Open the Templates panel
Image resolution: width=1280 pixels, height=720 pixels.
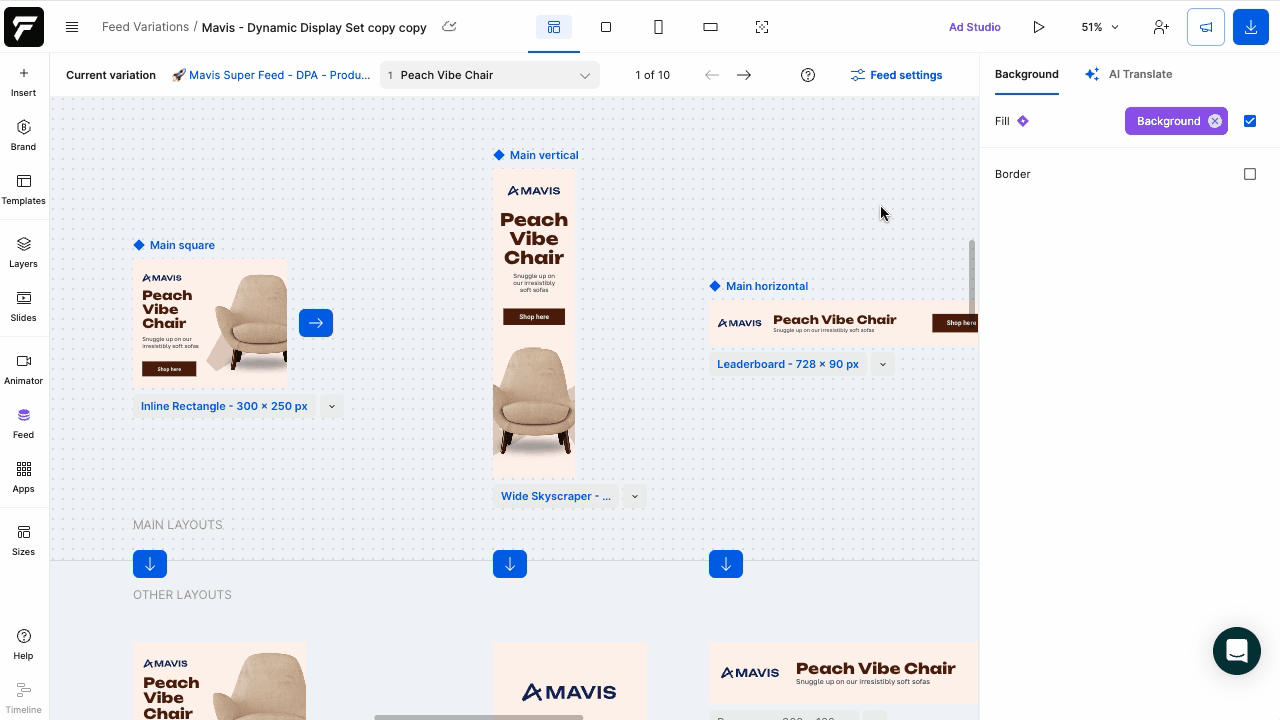pos(24,190)
